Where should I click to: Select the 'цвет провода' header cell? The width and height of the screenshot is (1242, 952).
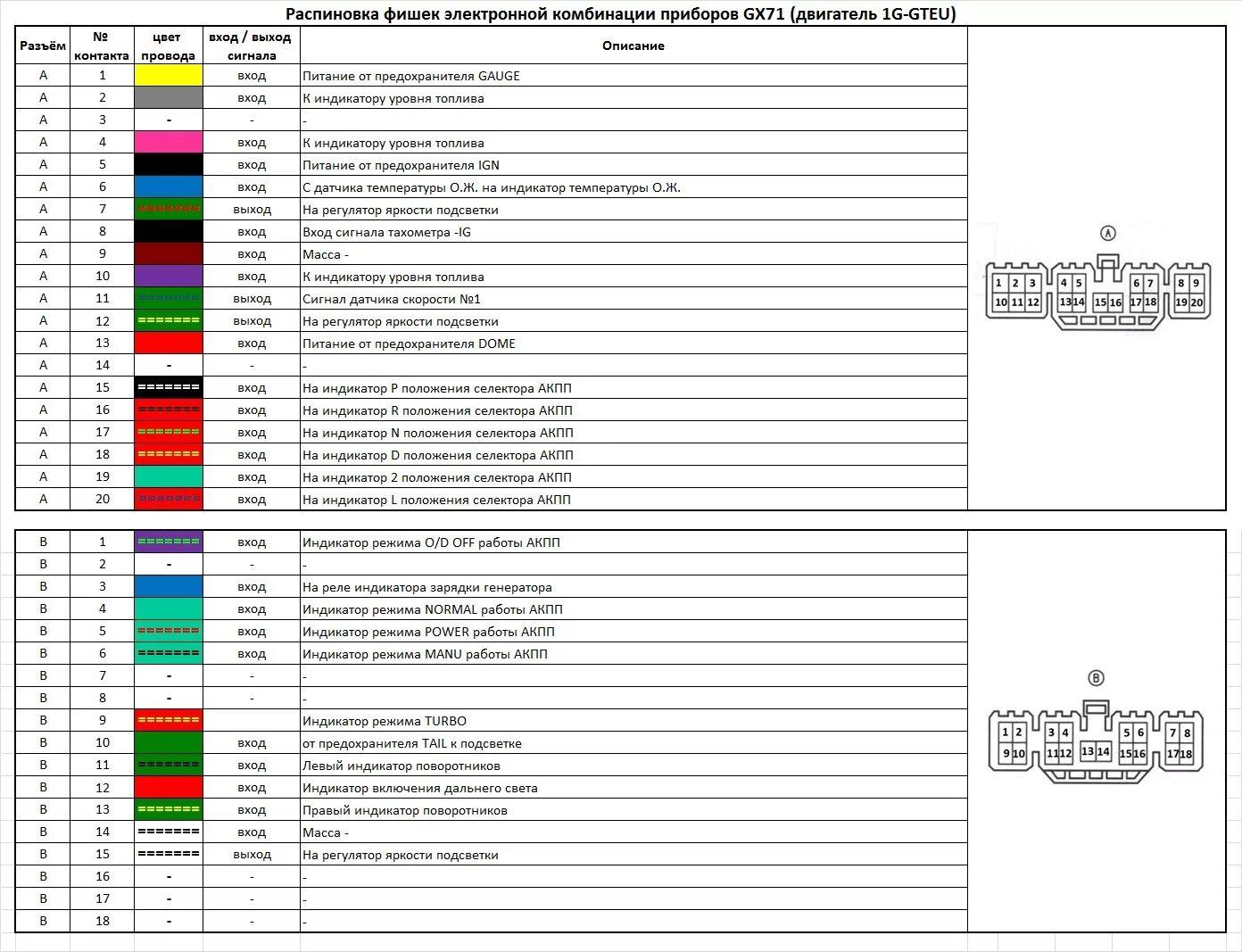pyautogui.click(x=168, y=46)
